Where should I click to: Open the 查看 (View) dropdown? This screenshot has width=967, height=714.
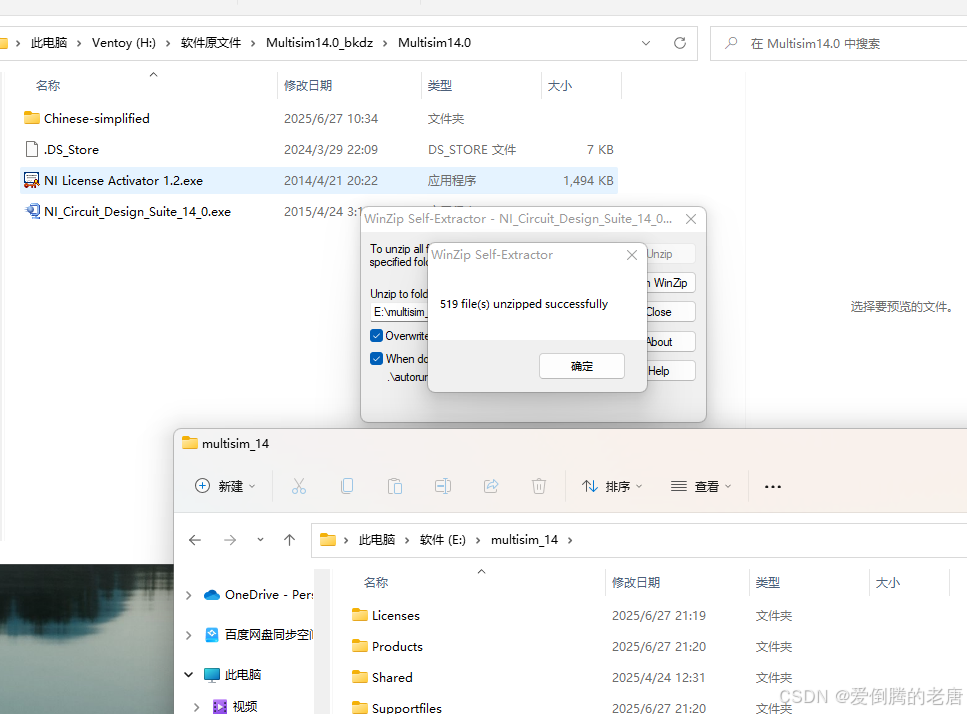tap(701, 486)
